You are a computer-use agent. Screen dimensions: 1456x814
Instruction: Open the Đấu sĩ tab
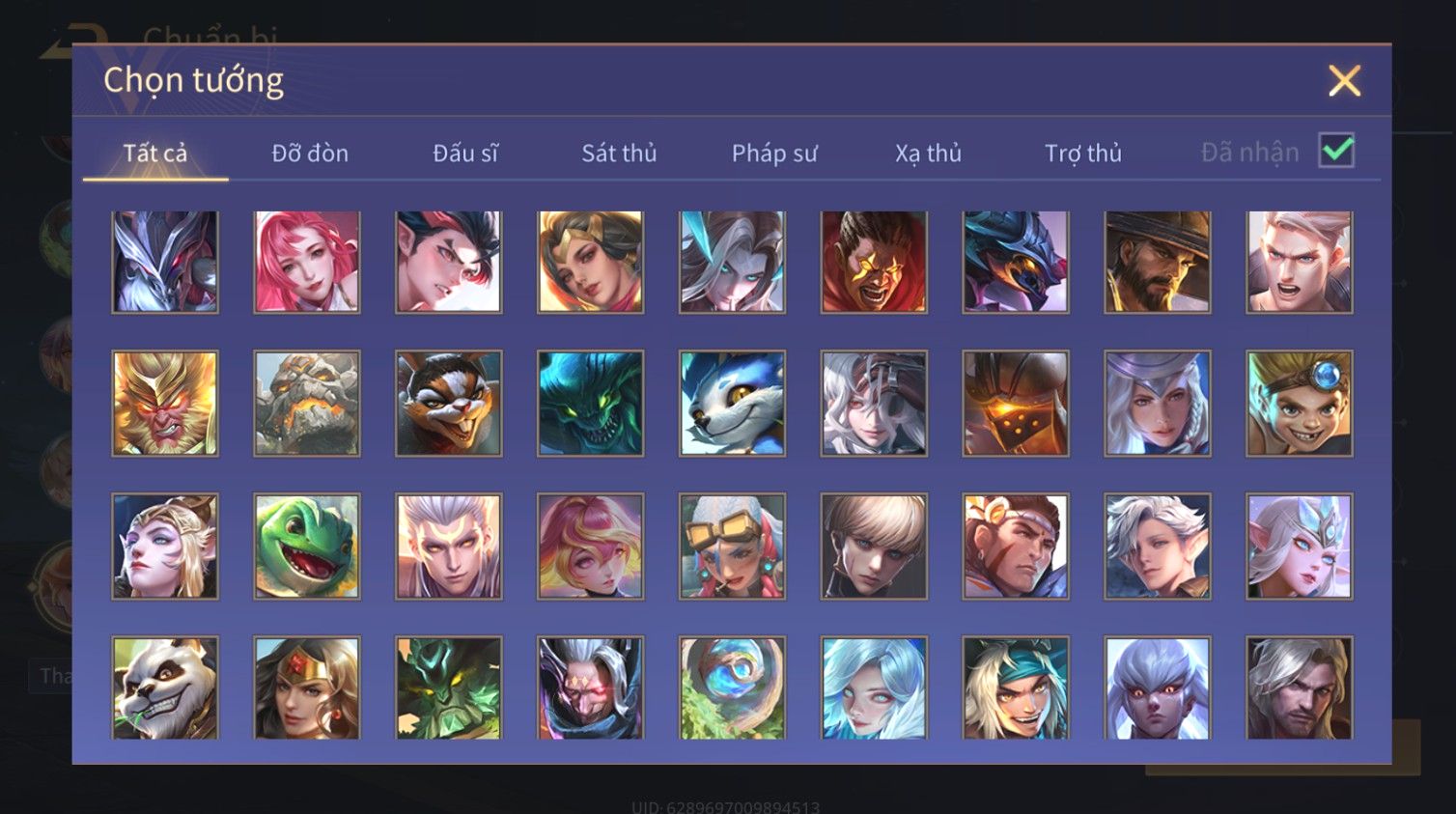point(465,153)
